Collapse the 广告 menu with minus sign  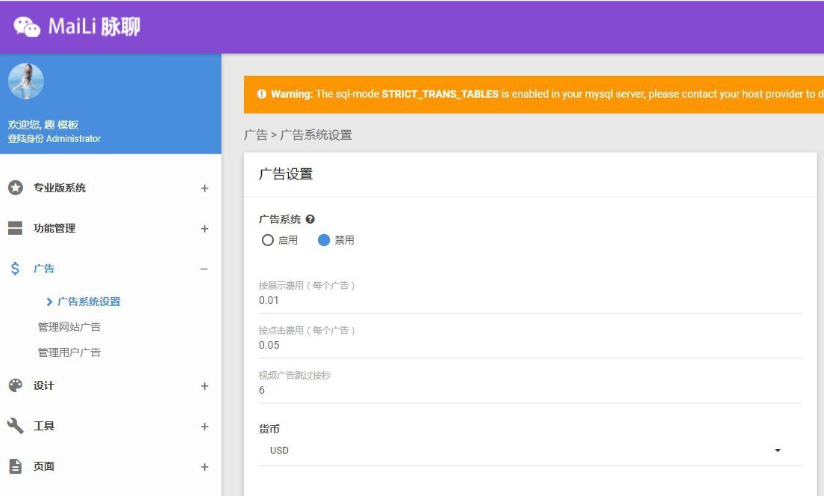coord(204,268)
